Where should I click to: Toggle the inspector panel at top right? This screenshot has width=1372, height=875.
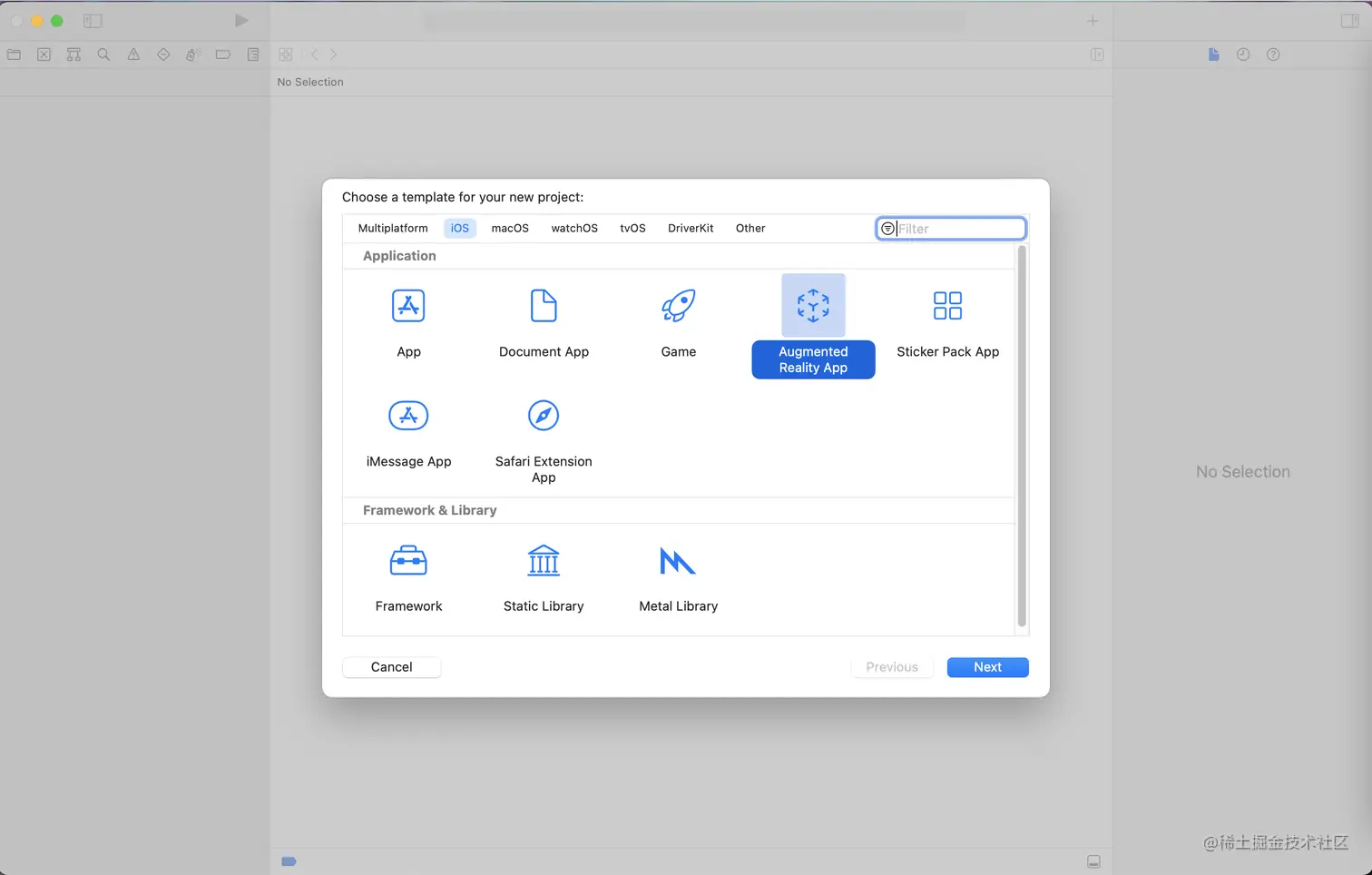pyautogui.click(x=1350, y=20)
